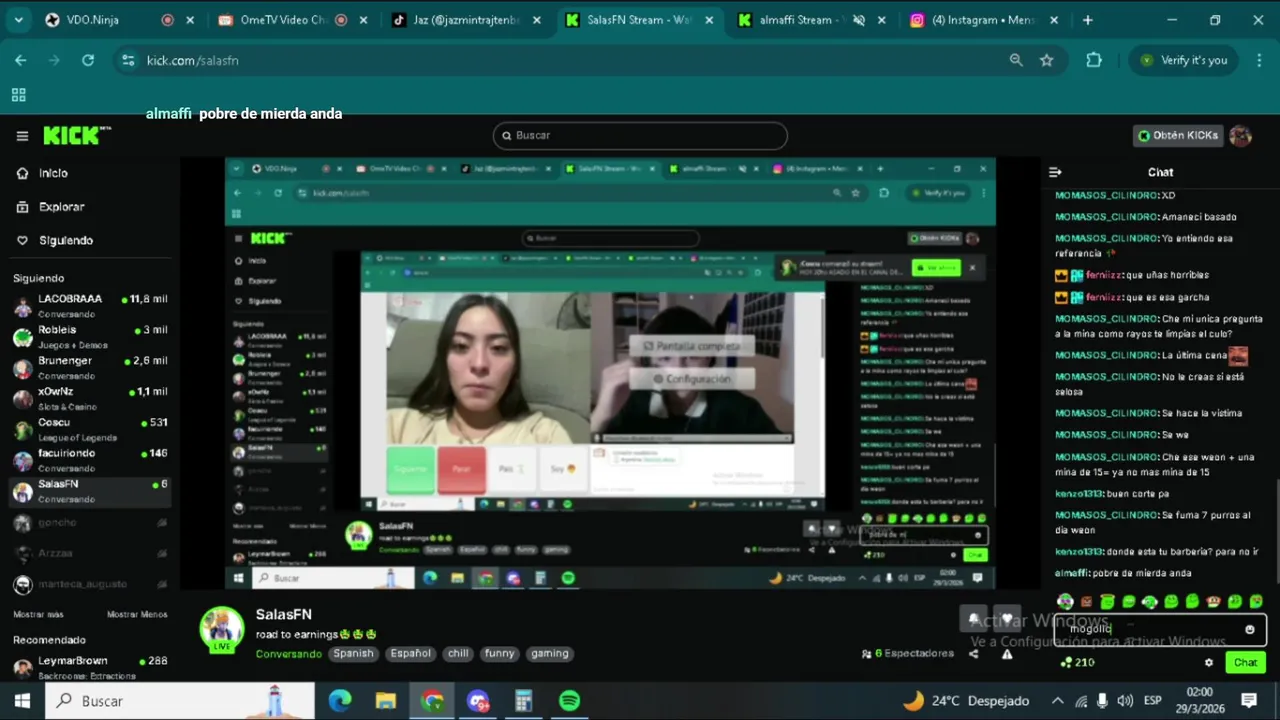Open the emoji picker in the chat input
Viewport: 1280px width, 720px height.
(x=1249, y=629)
